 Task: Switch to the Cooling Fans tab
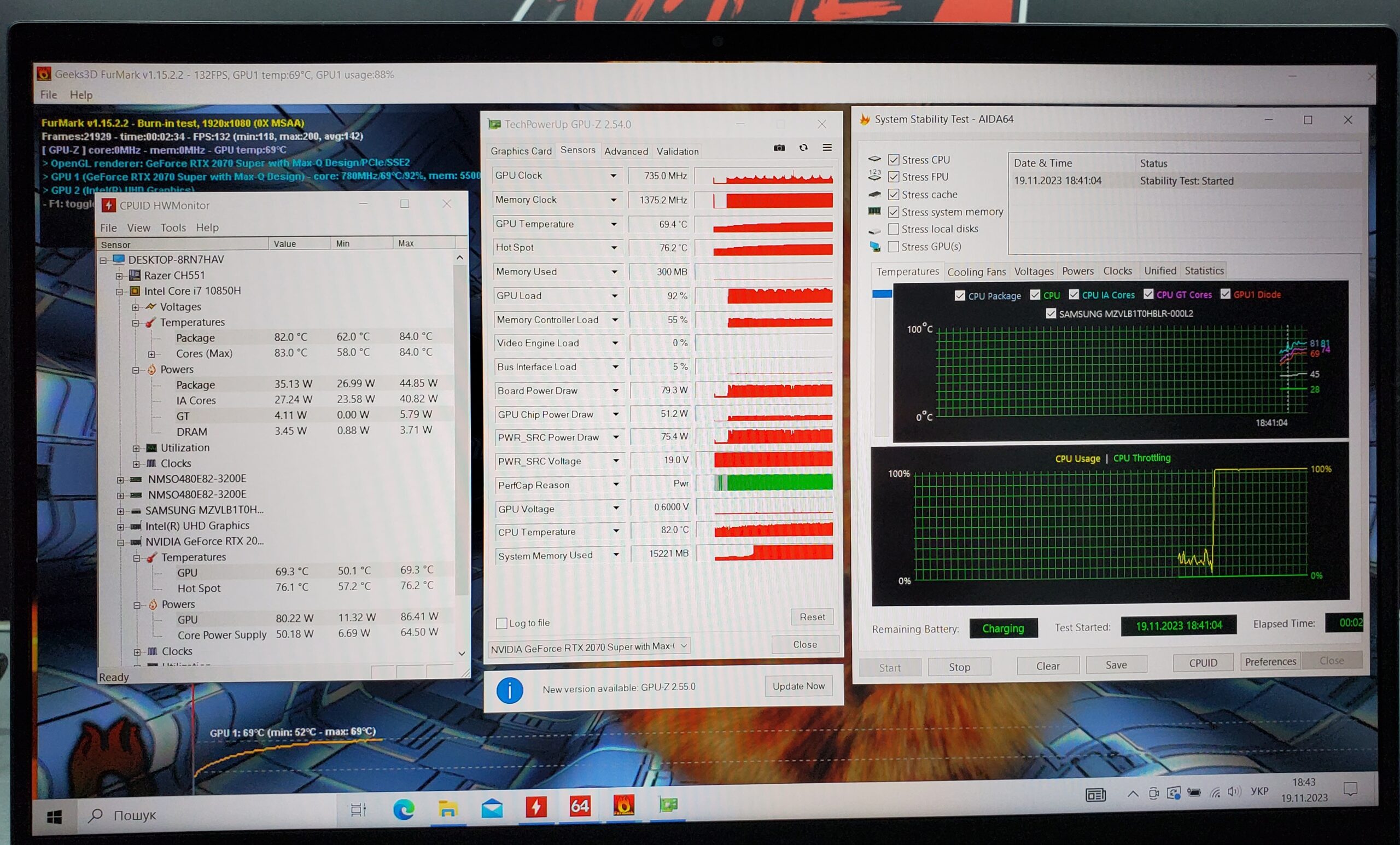[976, 272]
